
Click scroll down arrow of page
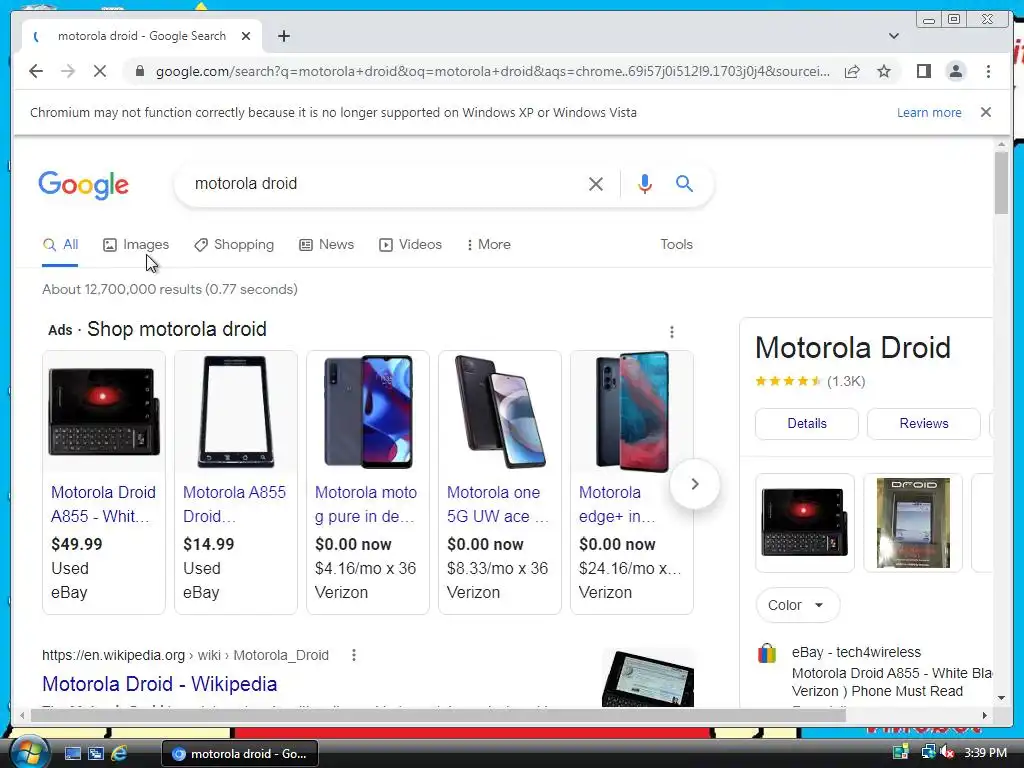[1001, 698]
